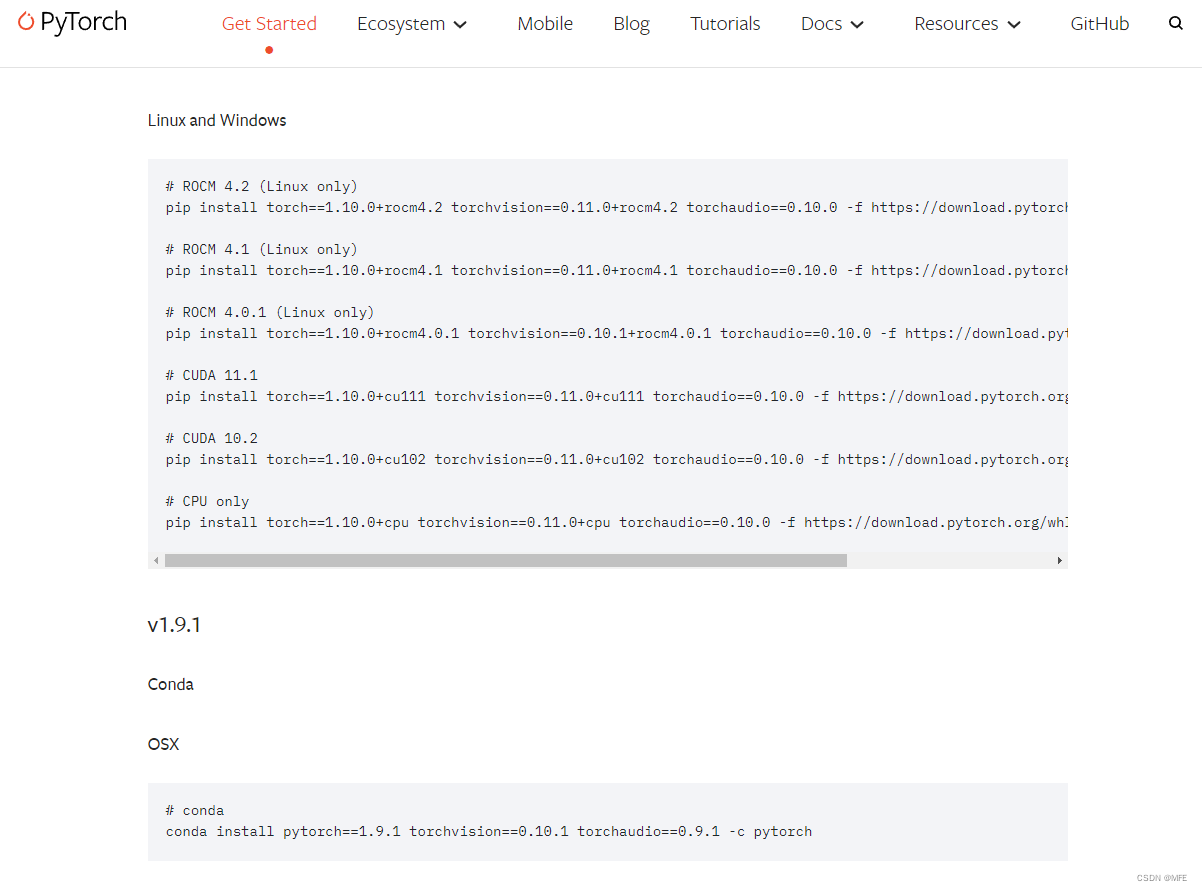The height and width of the screenshot is (891, 1202).
Task: Click the Conda subheading
Action: [171, 684]
